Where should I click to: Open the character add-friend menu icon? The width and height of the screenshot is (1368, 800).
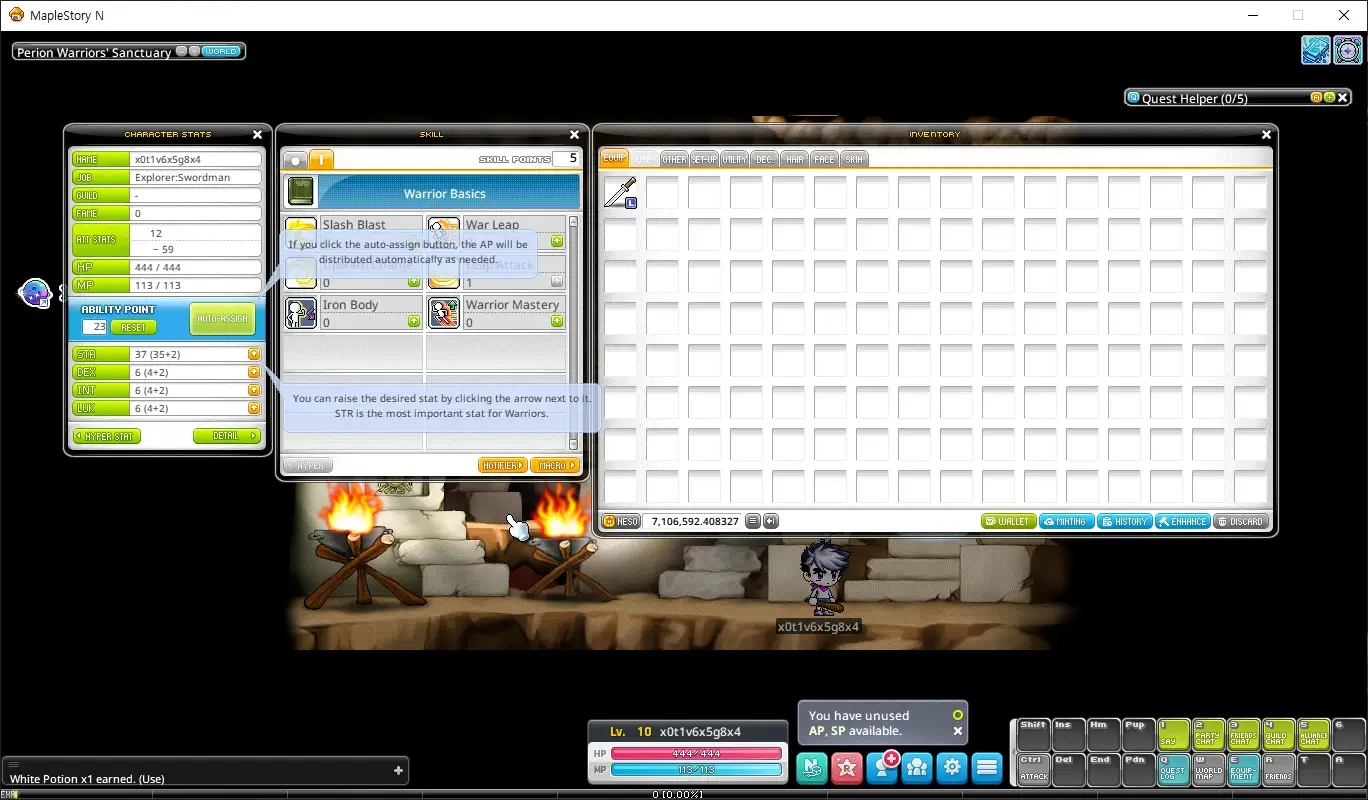tap(882, 767)
